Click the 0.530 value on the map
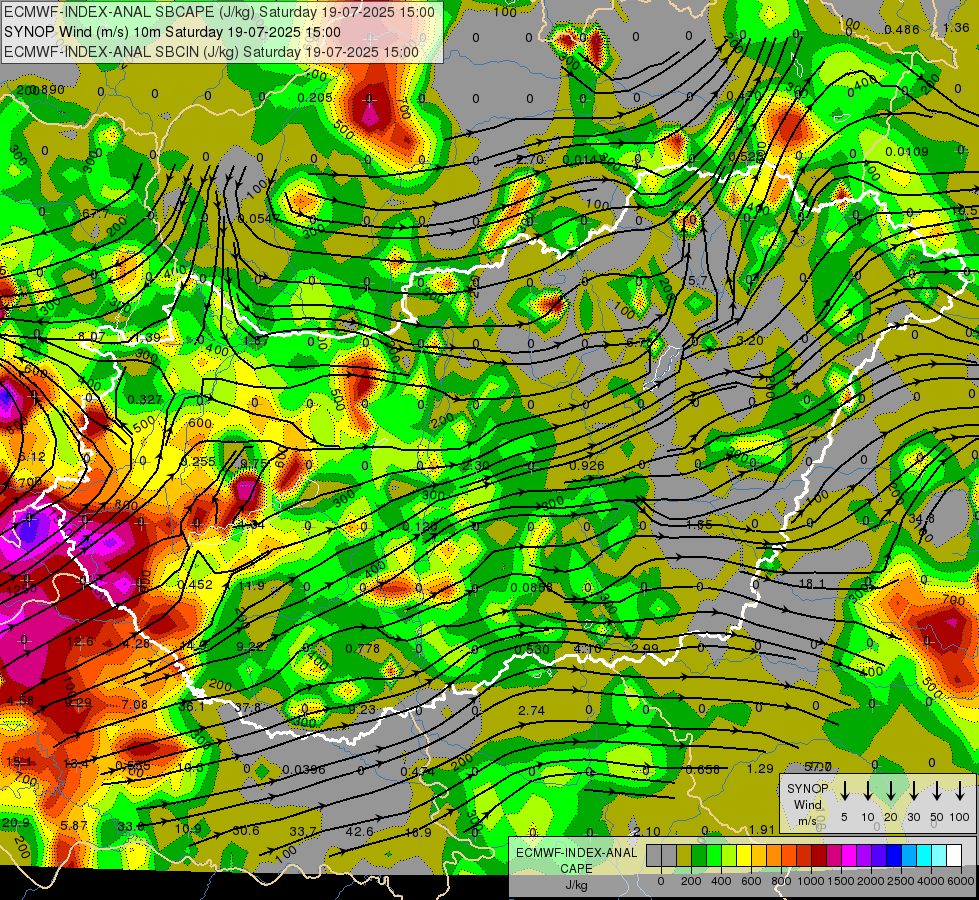Screen dimensions: 979x900 click(532, 650)
